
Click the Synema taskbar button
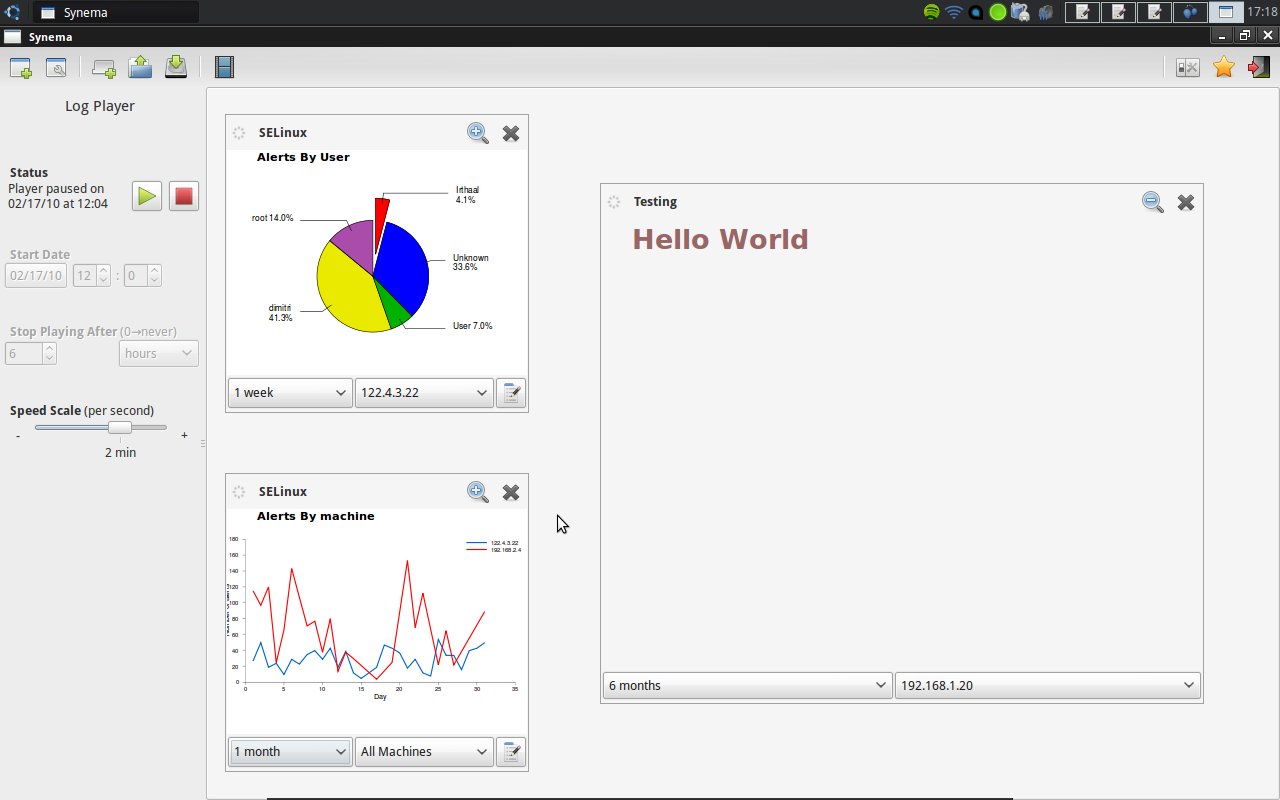(116, 12)
